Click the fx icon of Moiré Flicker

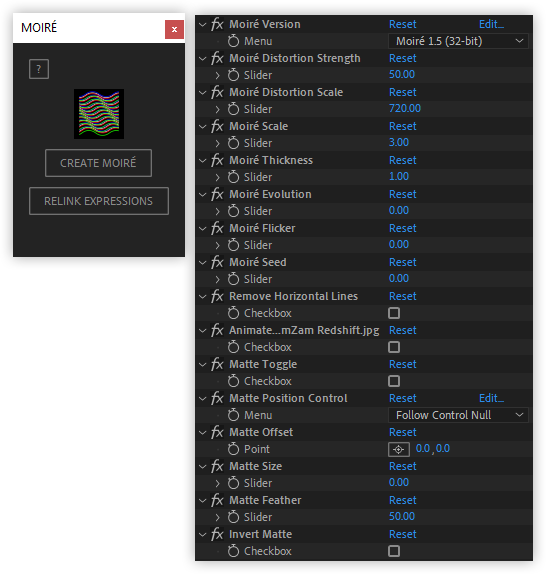click(217, 228)
